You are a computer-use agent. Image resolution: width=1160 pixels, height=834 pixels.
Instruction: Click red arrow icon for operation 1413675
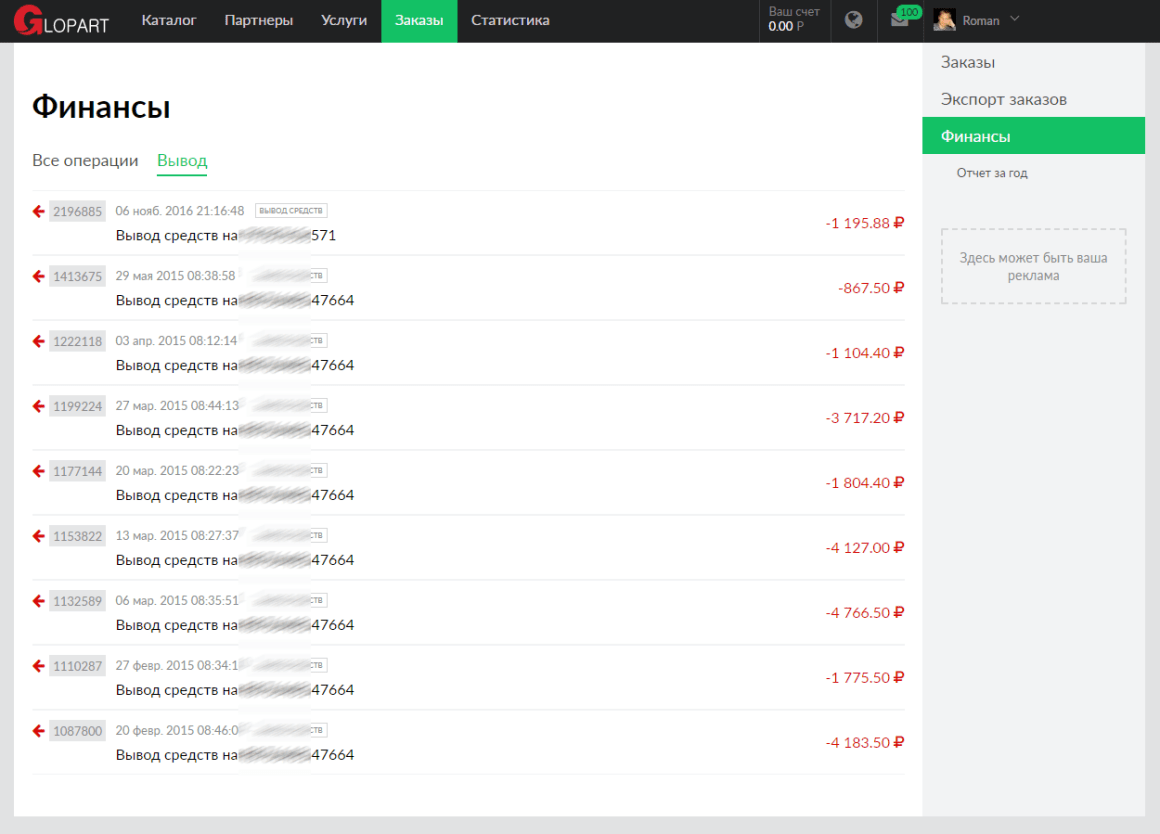[x=39, y=276]
